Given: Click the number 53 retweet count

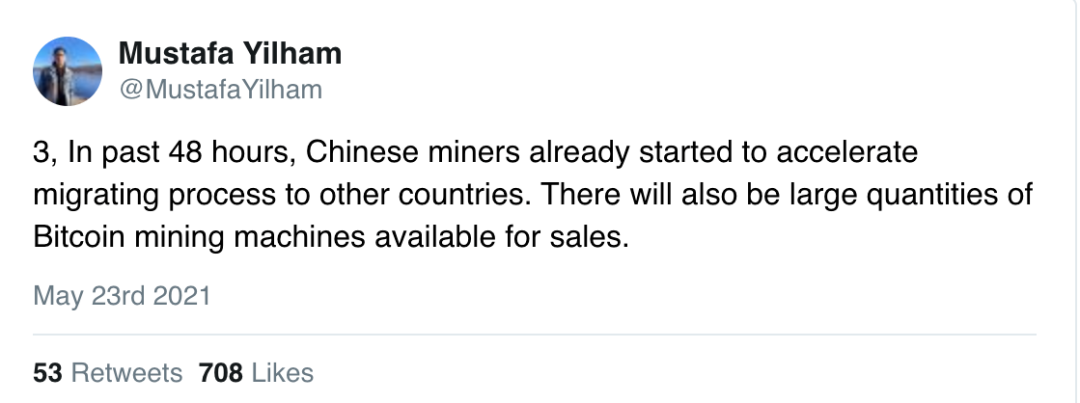Looking at the screenshot, I should pyautogui.click(x=48, y=373).
